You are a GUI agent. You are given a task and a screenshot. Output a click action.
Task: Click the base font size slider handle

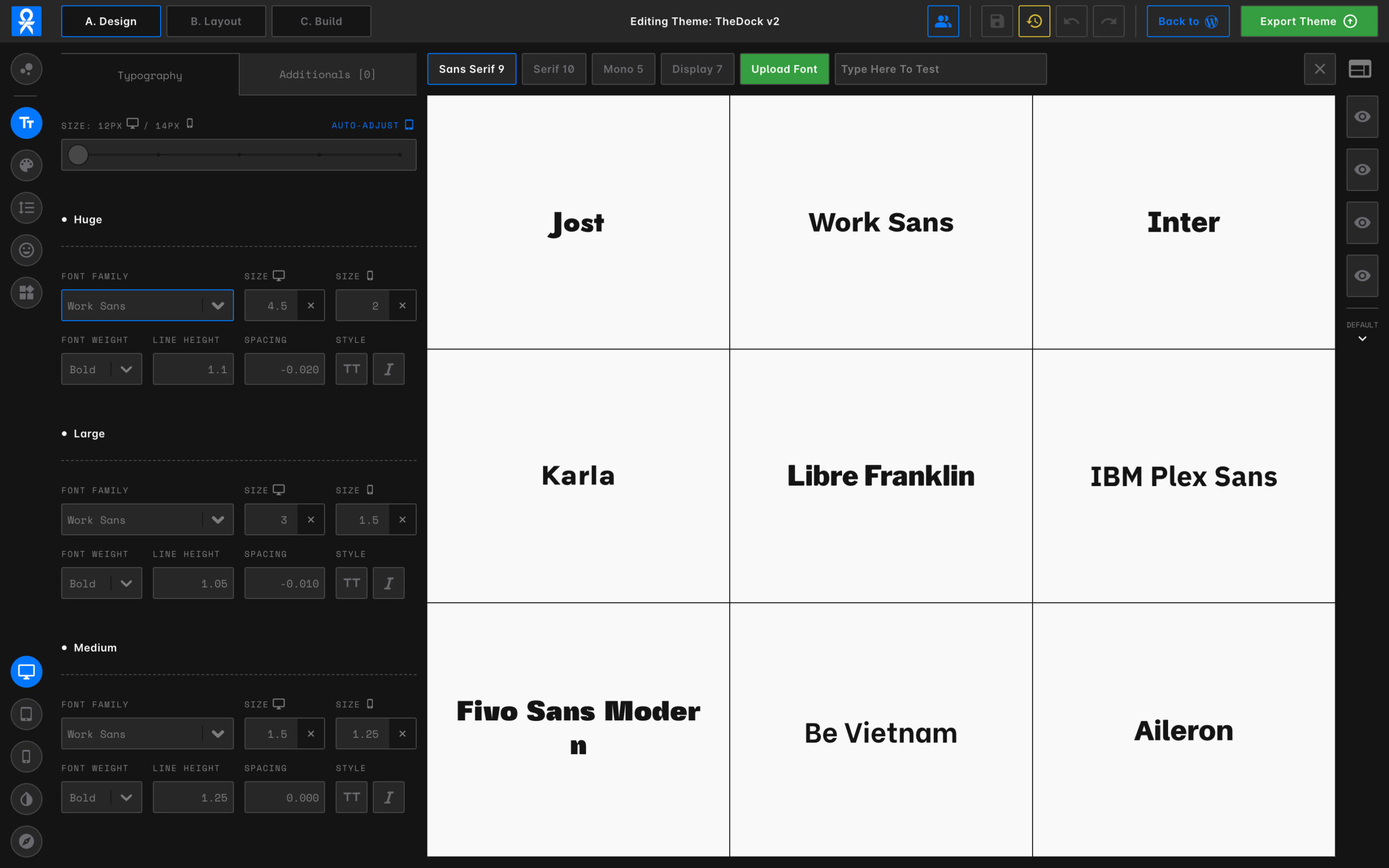[78, 155]
